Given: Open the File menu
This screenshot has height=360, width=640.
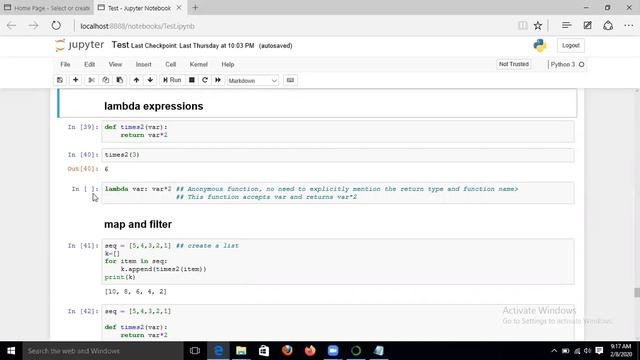Looking at the screenshot, I should (65, 64).
